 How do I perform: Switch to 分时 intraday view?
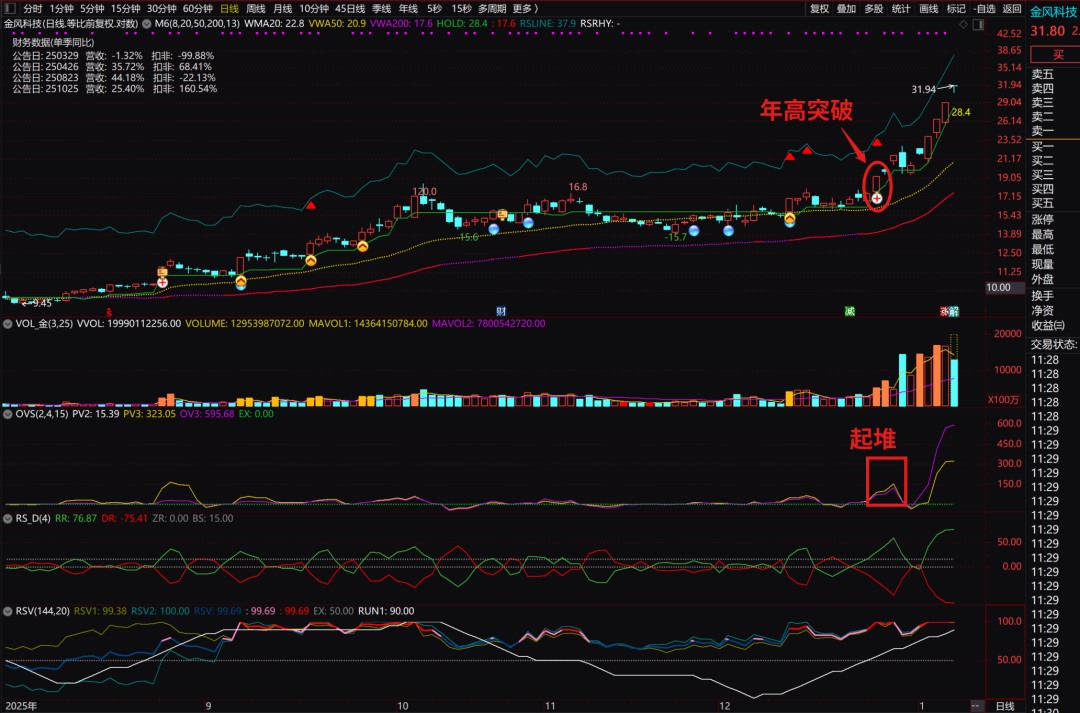(x=32, y=8)
